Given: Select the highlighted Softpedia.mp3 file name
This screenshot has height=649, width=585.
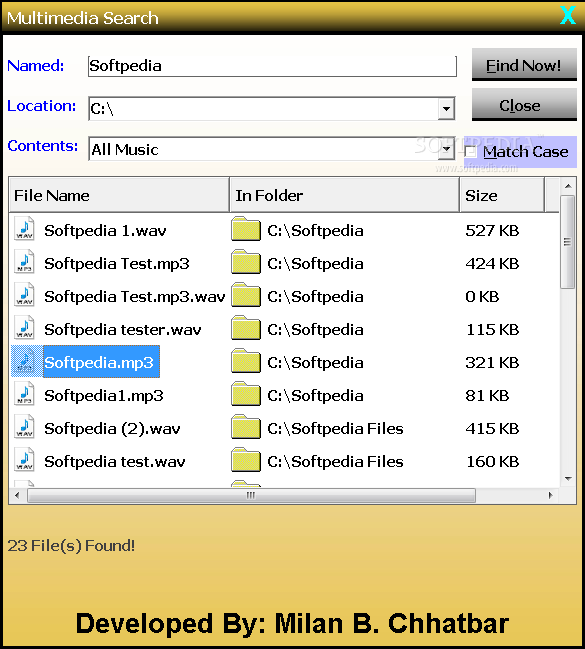Looking at the screenshot, I should (x=101, y=362).
